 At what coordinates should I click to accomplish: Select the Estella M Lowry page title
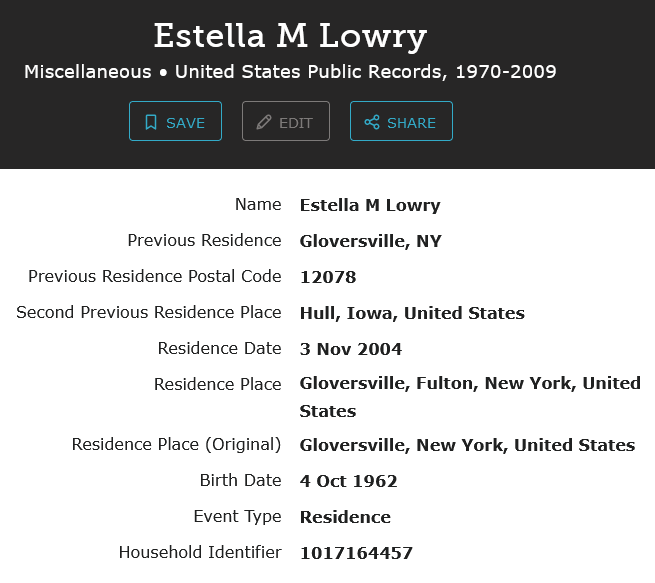point(290,37)
